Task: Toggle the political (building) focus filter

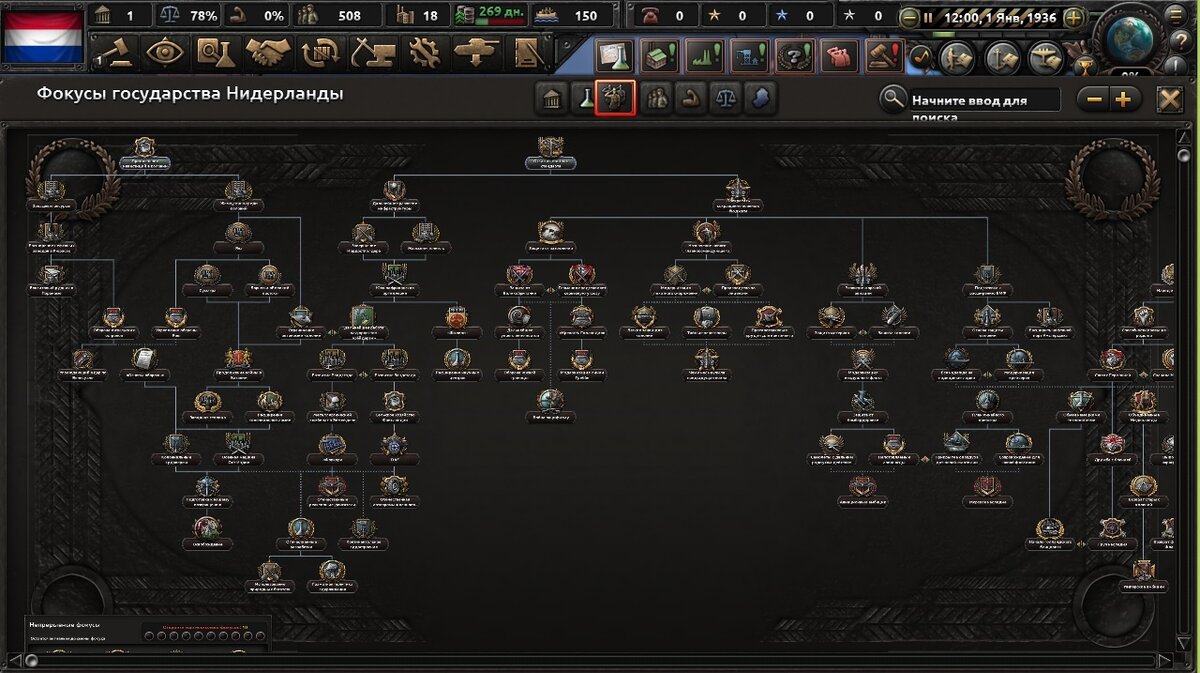Action: [x=551, y=99]
